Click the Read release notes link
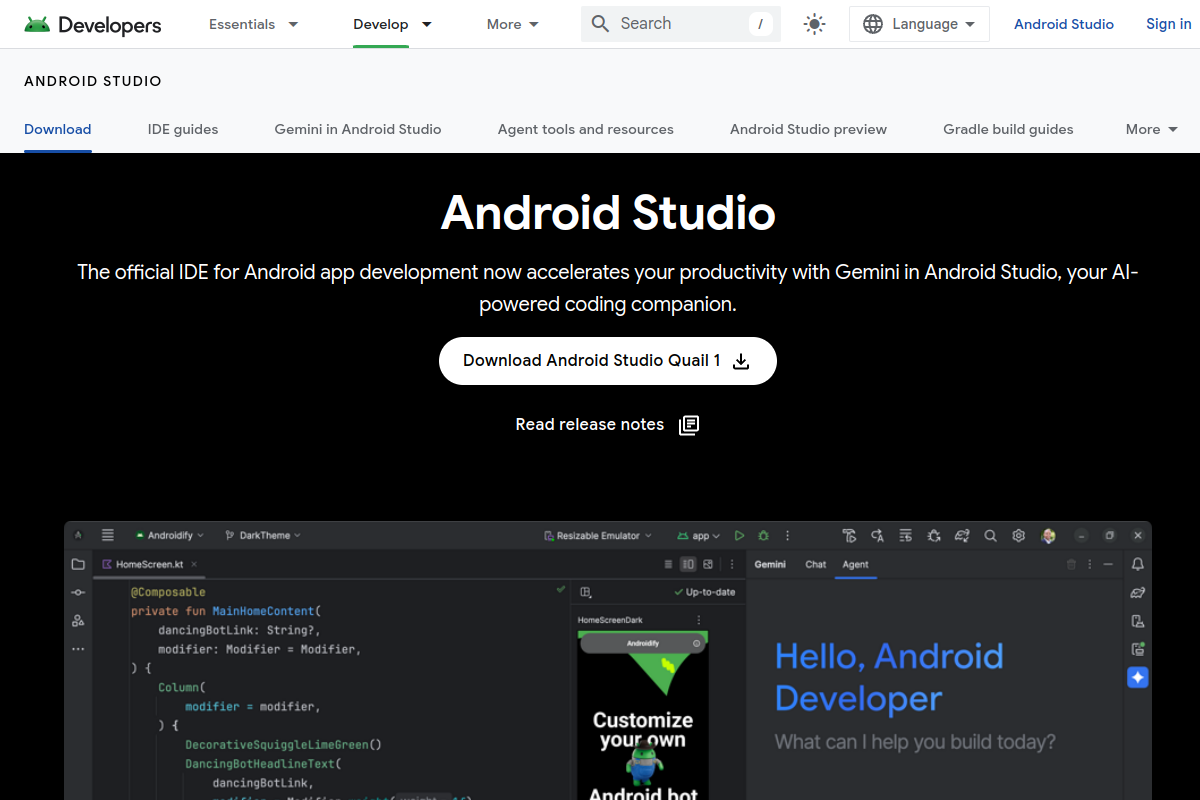This screenshot has height=800, width=1200. [x=607, y=425]
